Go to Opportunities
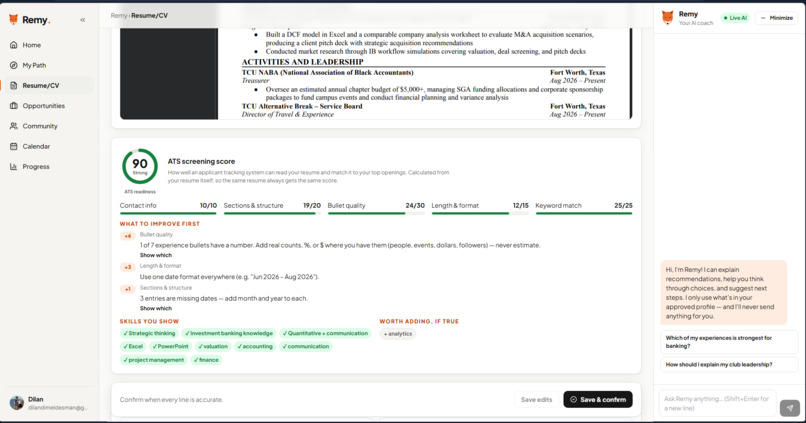The image size is (806, 423). 48,105
